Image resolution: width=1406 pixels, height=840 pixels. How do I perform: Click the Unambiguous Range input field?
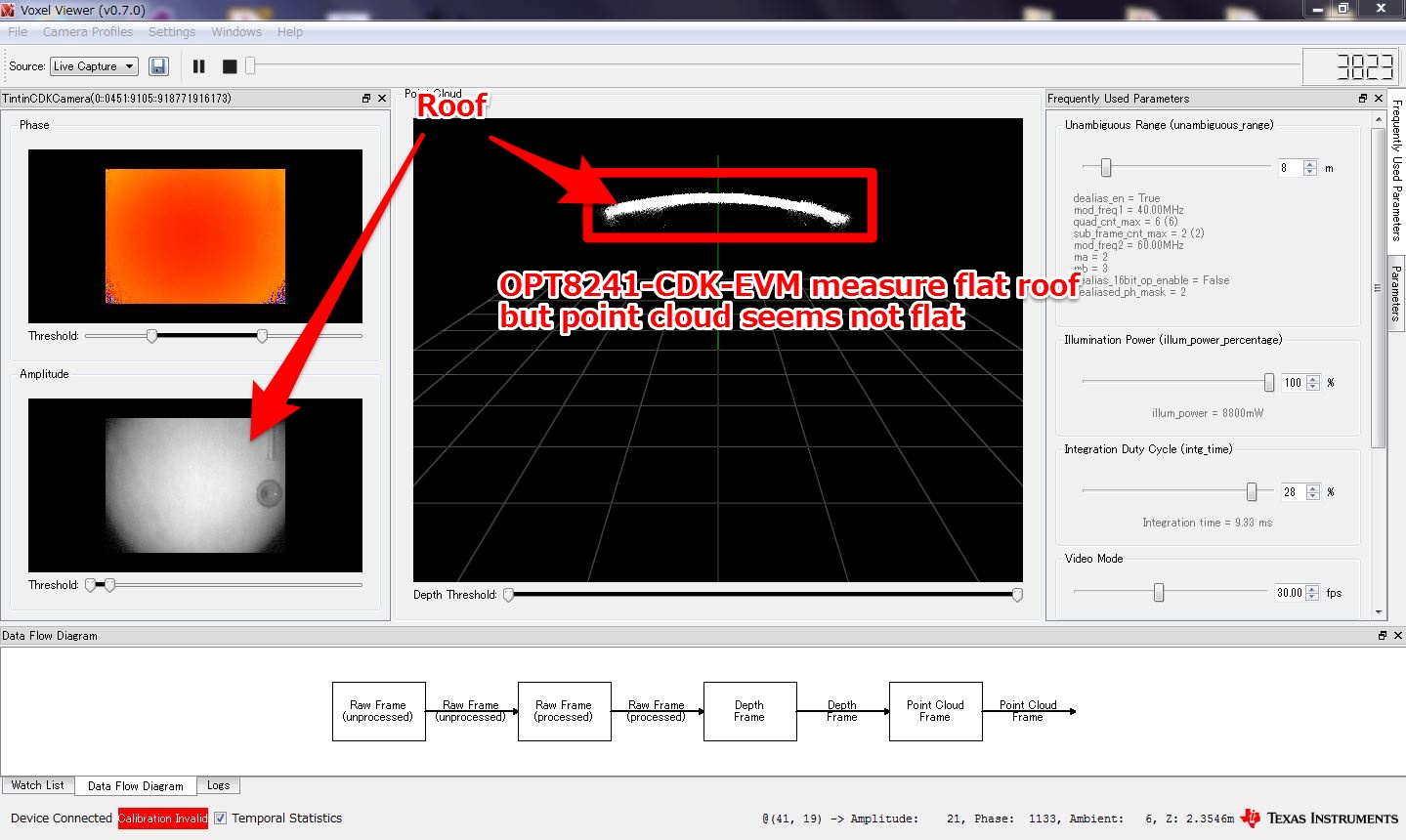pos(1291,168)
